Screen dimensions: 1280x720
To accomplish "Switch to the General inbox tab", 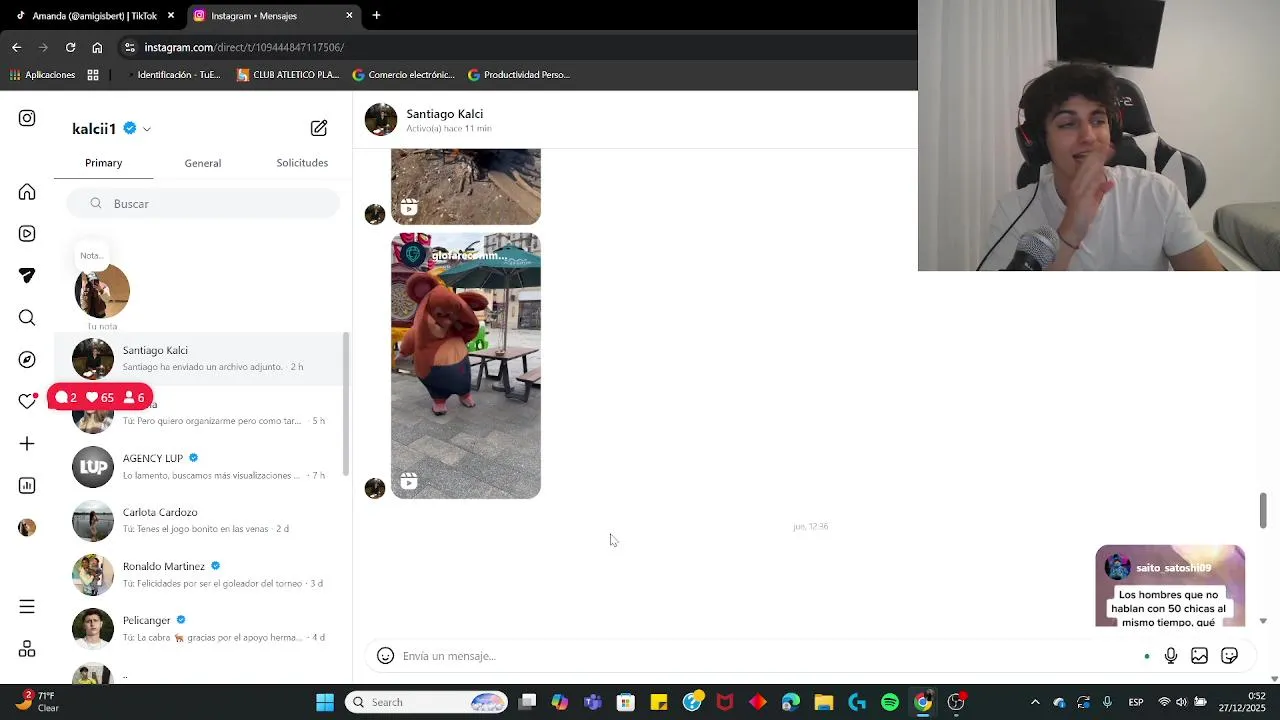I will click(203, 163).
